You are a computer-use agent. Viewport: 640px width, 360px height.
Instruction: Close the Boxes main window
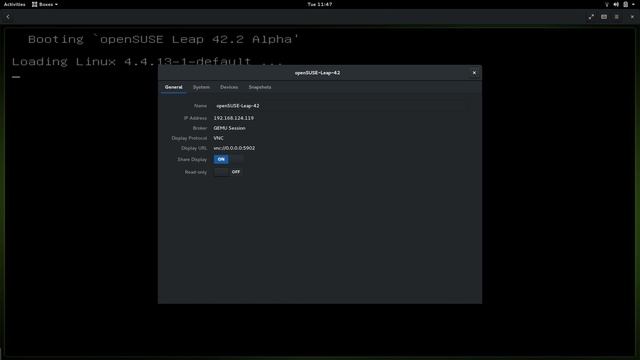pos(632,17)
